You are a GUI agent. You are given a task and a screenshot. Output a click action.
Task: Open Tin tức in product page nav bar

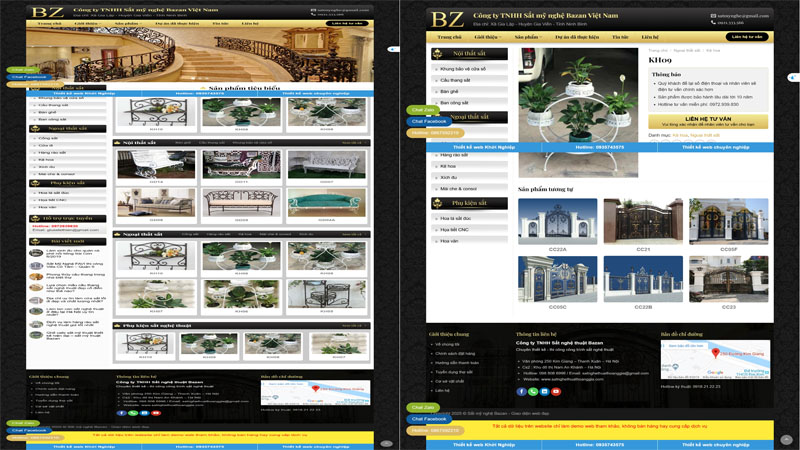click(620, 37)
